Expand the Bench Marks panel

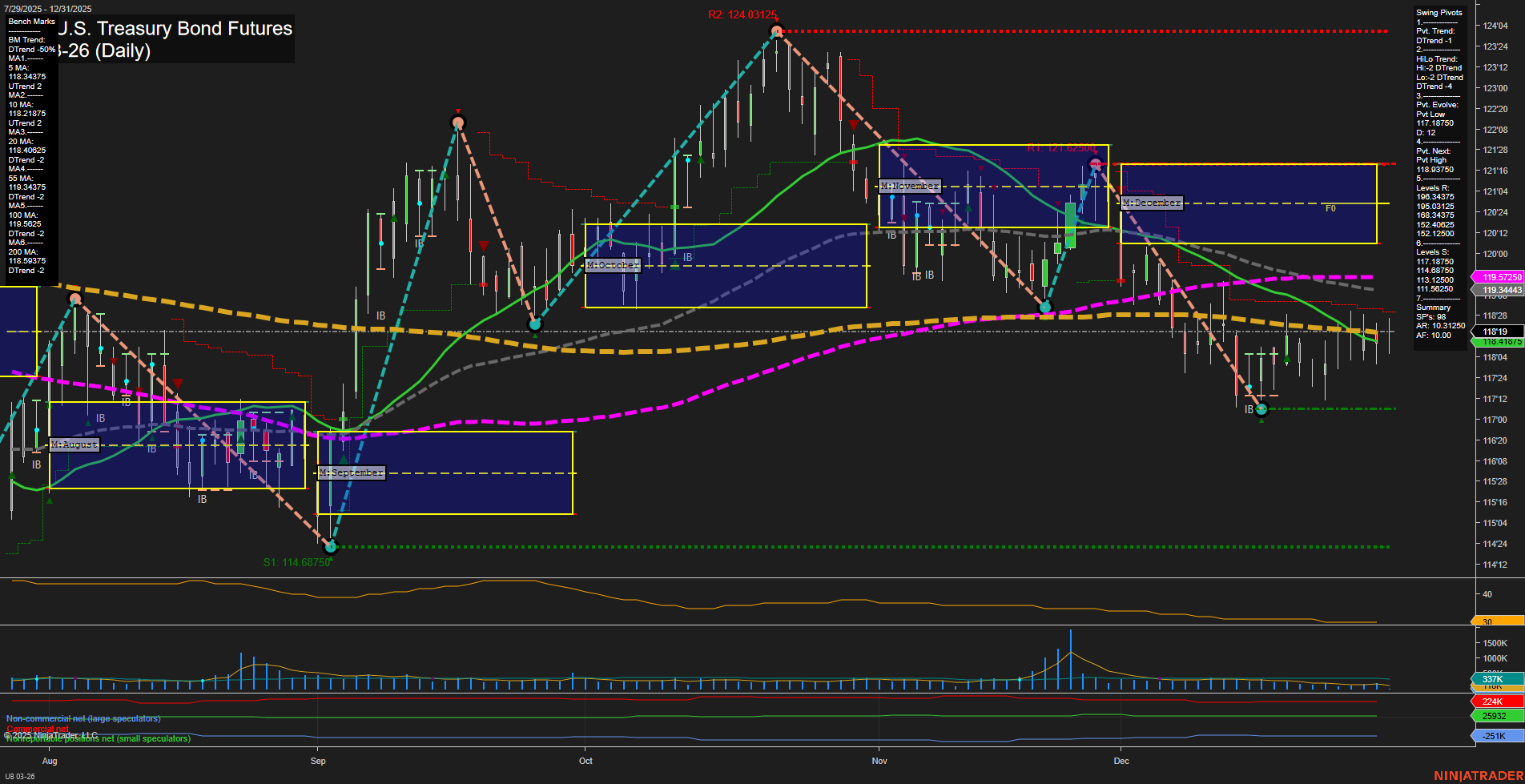click(31, 22)
